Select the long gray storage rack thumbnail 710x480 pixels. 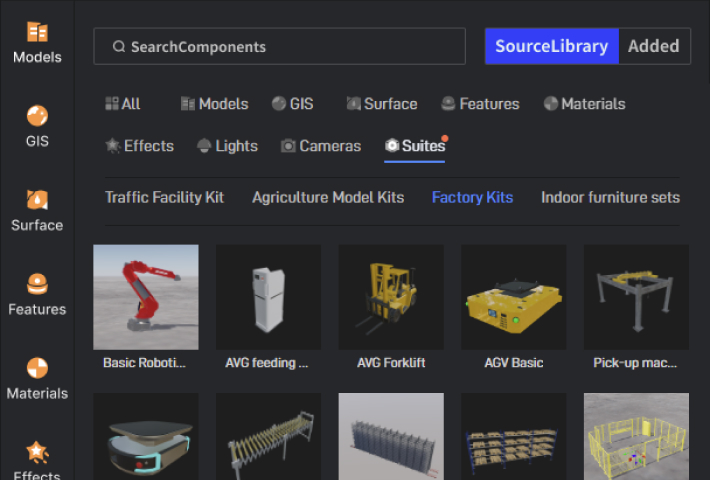pyautogui.click(x=391, y=437)
